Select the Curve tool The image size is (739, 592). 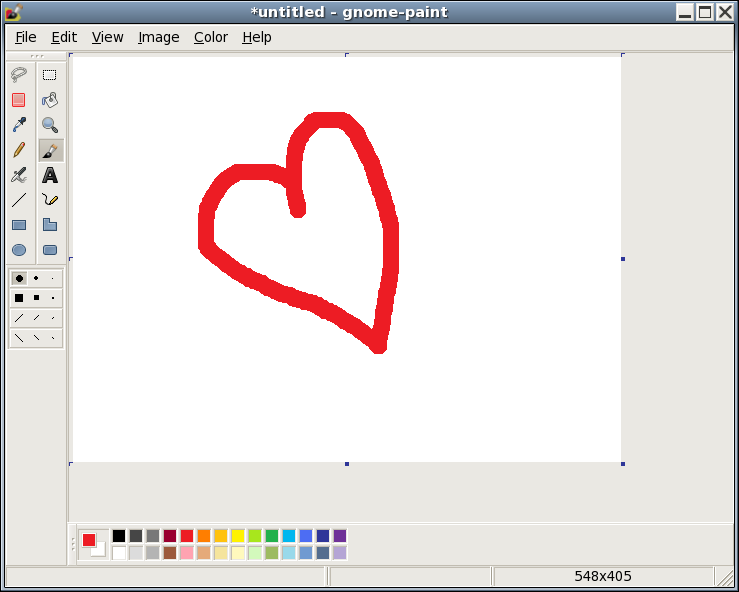[x=50, y=200]
